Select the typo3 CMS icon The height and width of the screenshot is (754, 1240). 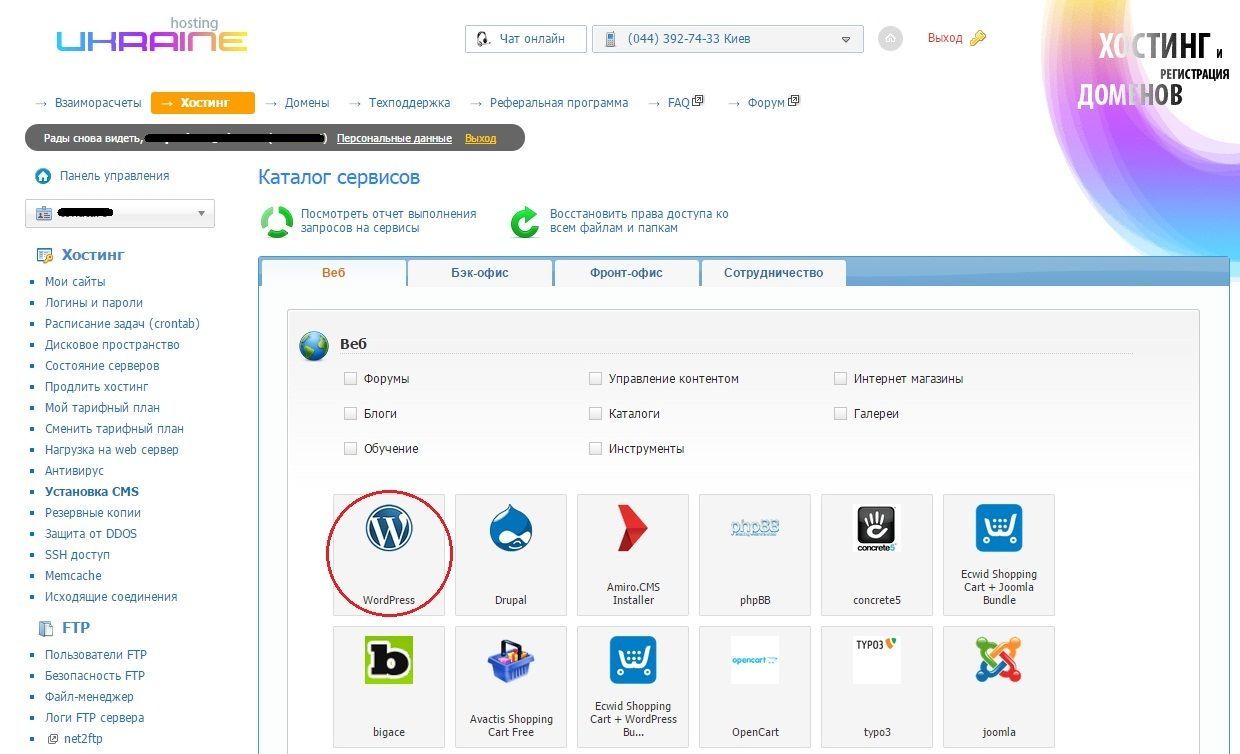(x=877, y=660)
